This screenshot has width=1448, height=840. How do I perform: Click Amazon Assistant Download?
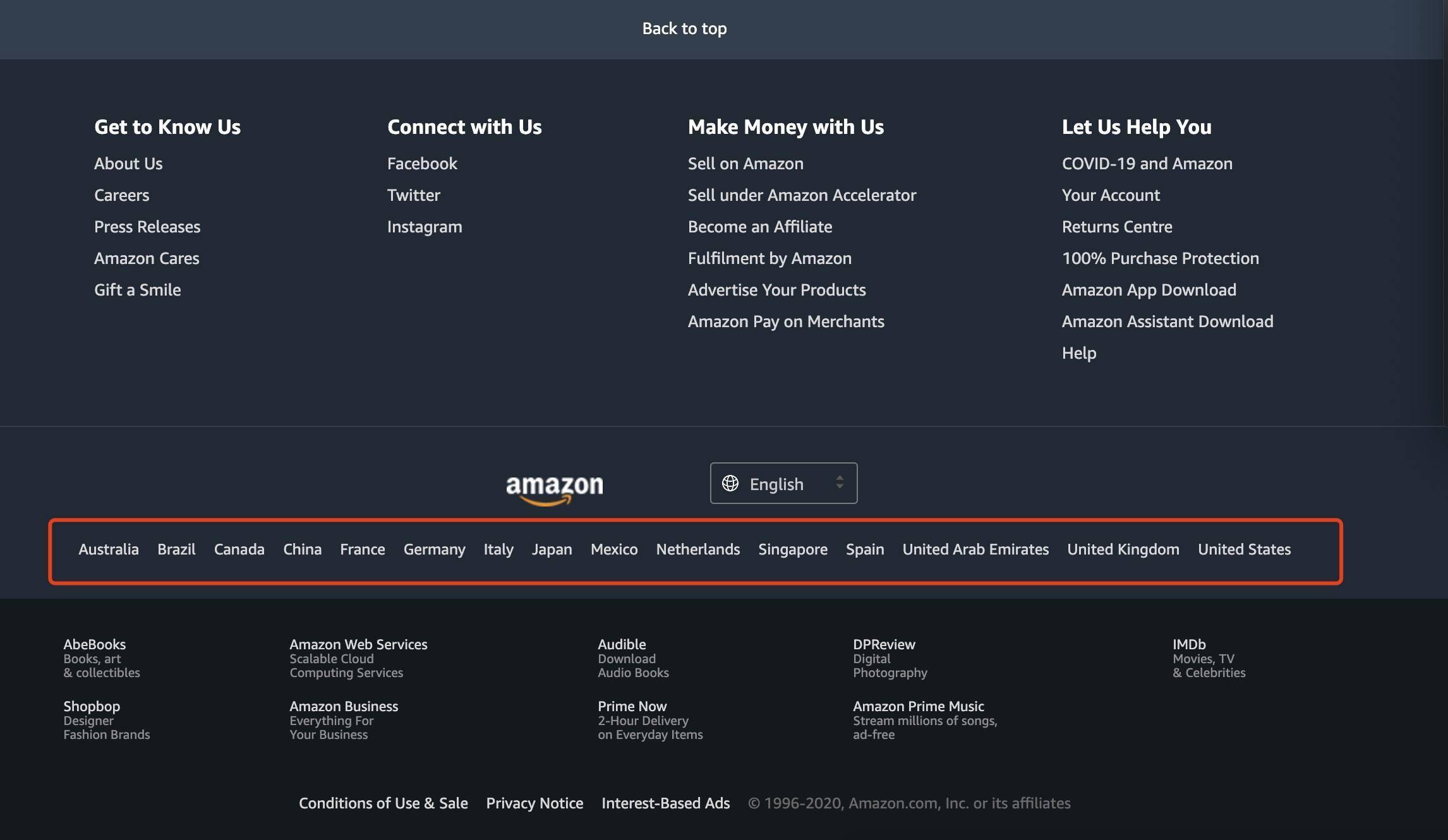tap(1167, 321)
